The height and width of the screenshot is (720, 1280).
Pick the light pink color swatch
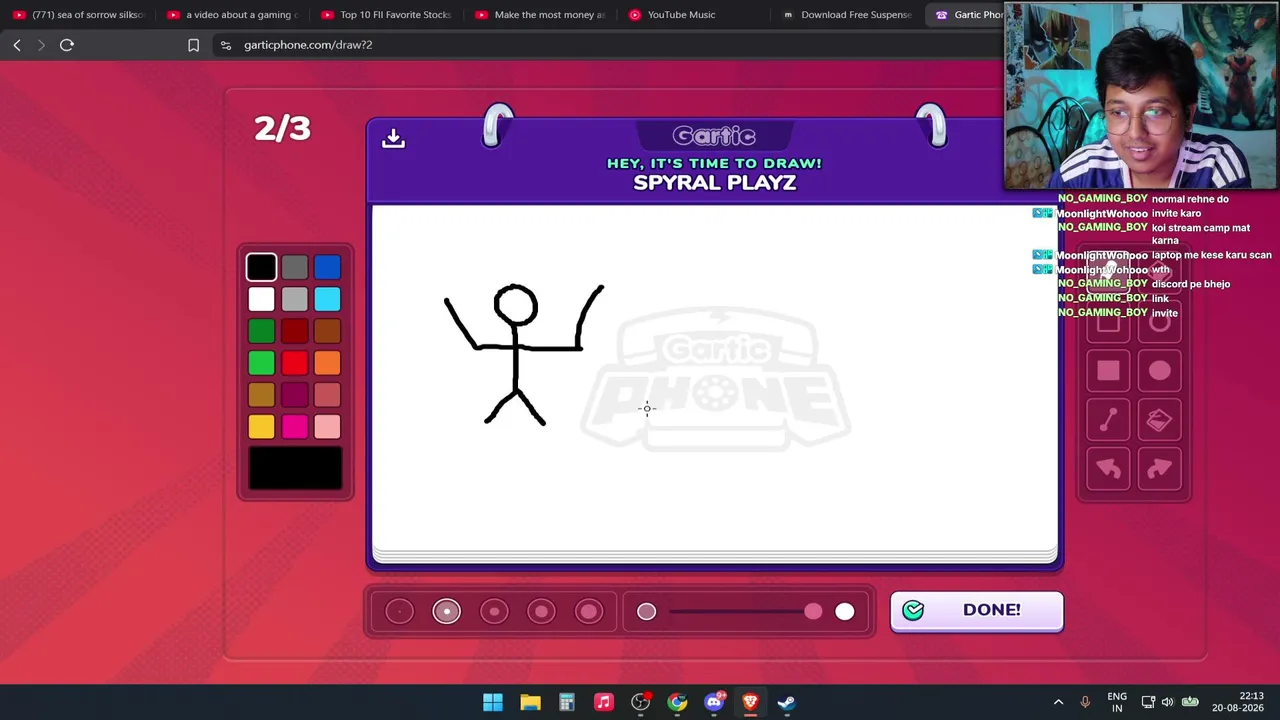327,427
